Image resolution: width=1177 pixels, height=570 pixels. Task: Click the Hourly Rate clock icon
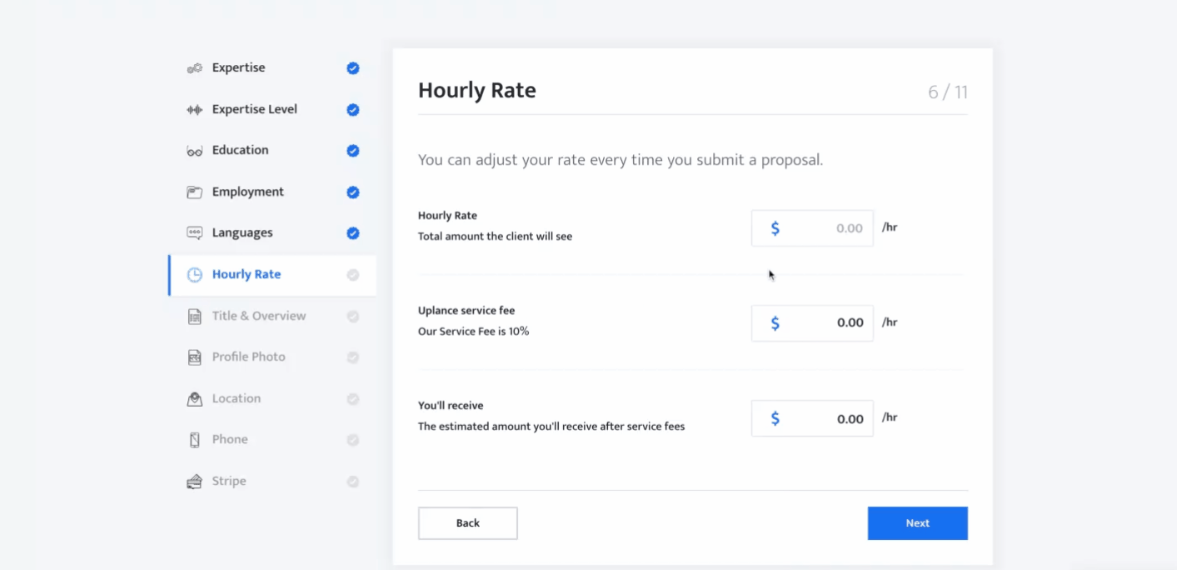(x=194, y=275)
